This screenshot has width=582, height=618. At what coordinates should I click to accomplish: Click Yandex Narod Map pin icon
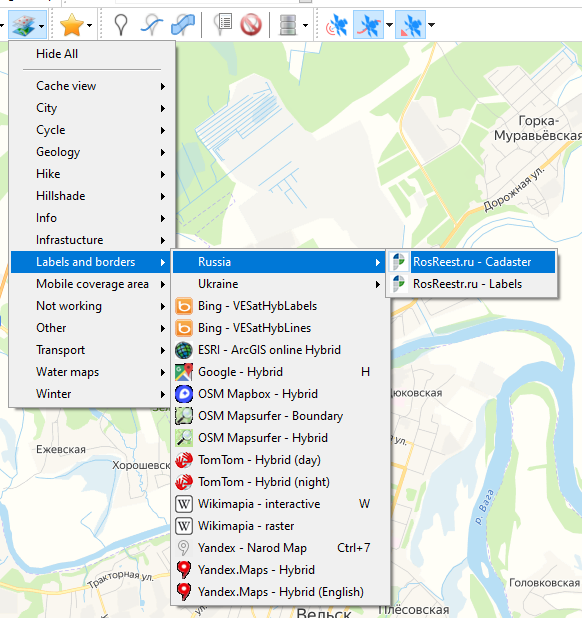point(184,548)
